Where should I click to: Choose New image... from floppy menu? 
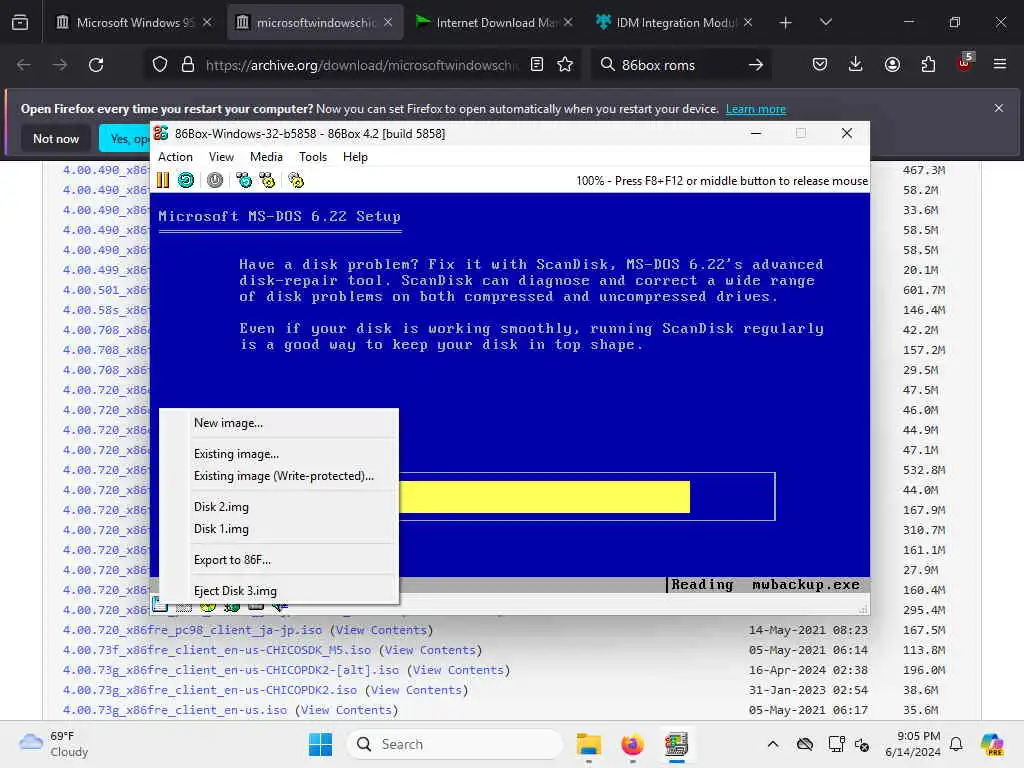pyautogui.click(x=279, y=423)
